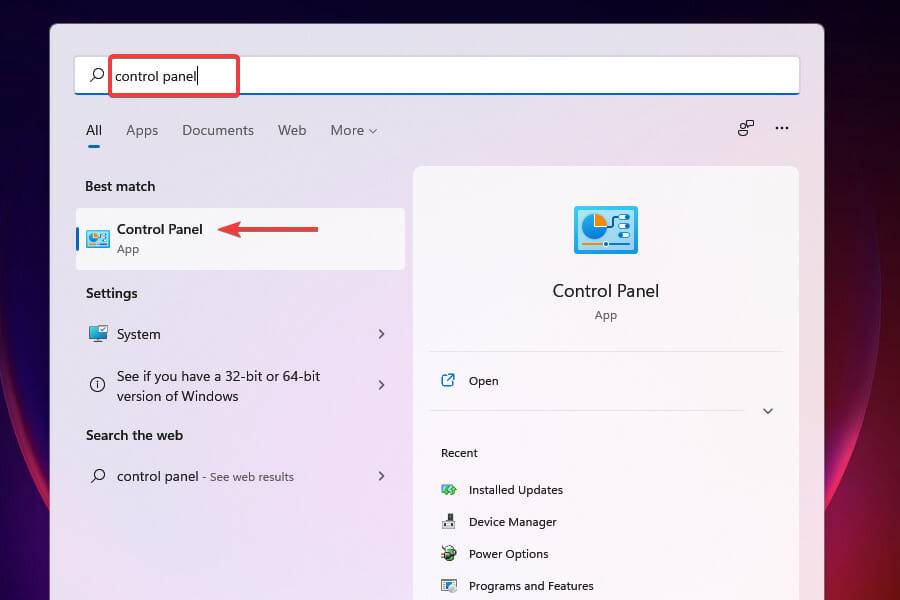
Task: Click the Installed Updates icon
Action: click(449, 490)
